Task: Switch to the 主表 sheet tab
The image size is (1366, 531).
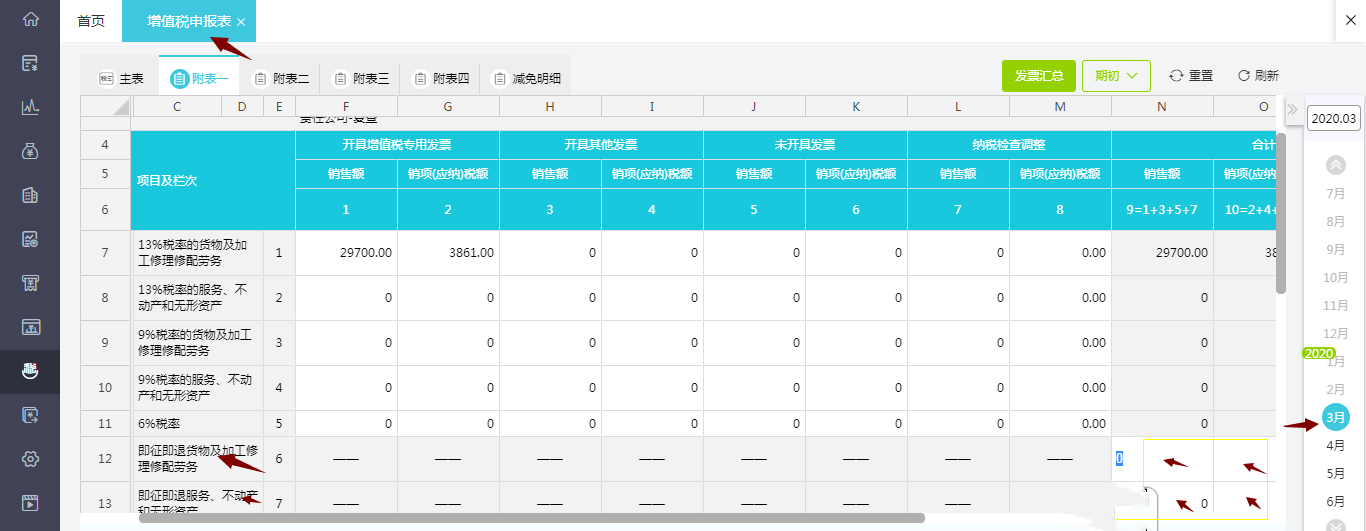Action: 121,79
